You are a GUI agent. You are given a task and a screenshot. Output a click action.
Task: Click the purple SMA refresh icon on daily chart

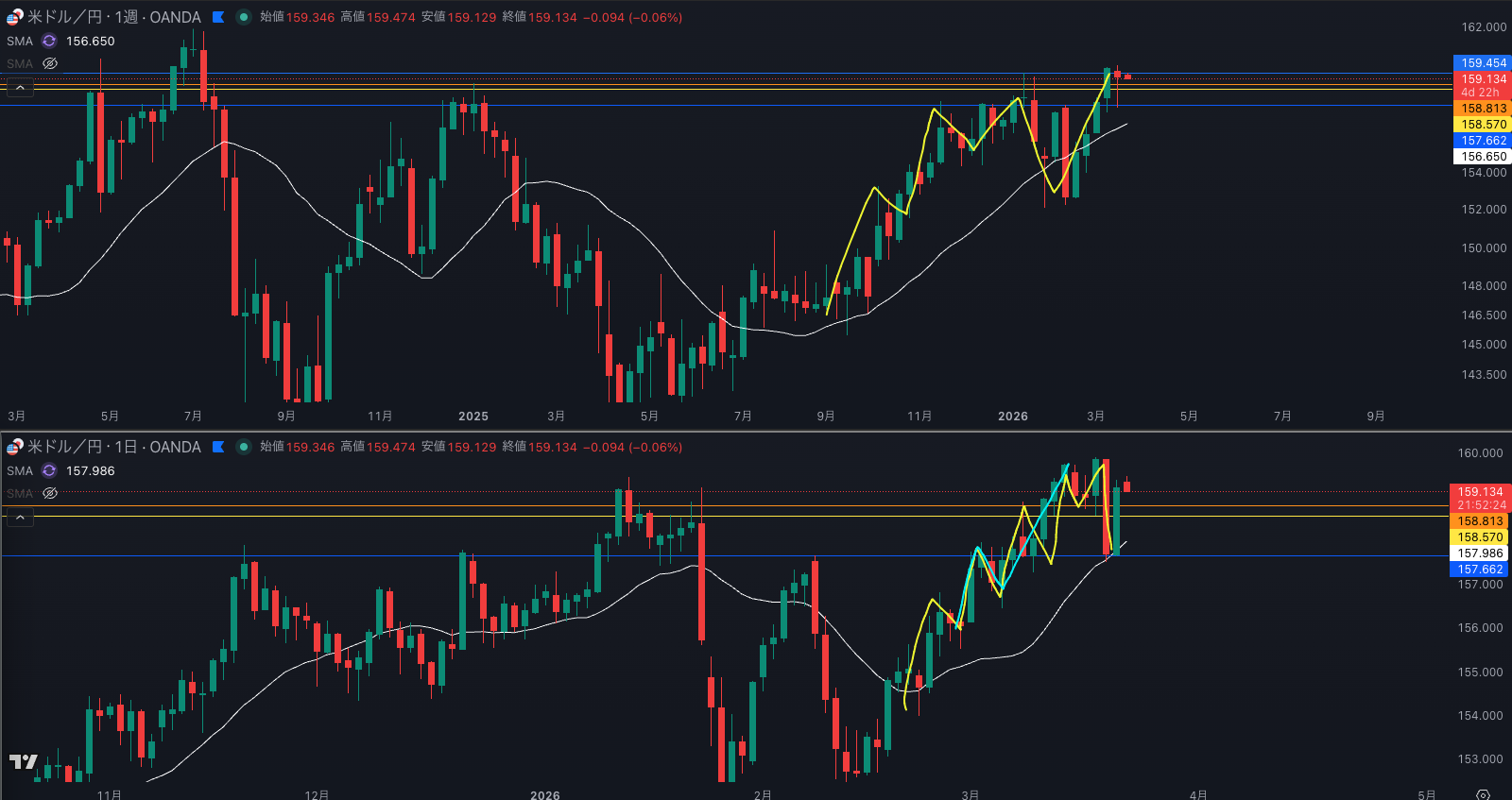(49, 470)
